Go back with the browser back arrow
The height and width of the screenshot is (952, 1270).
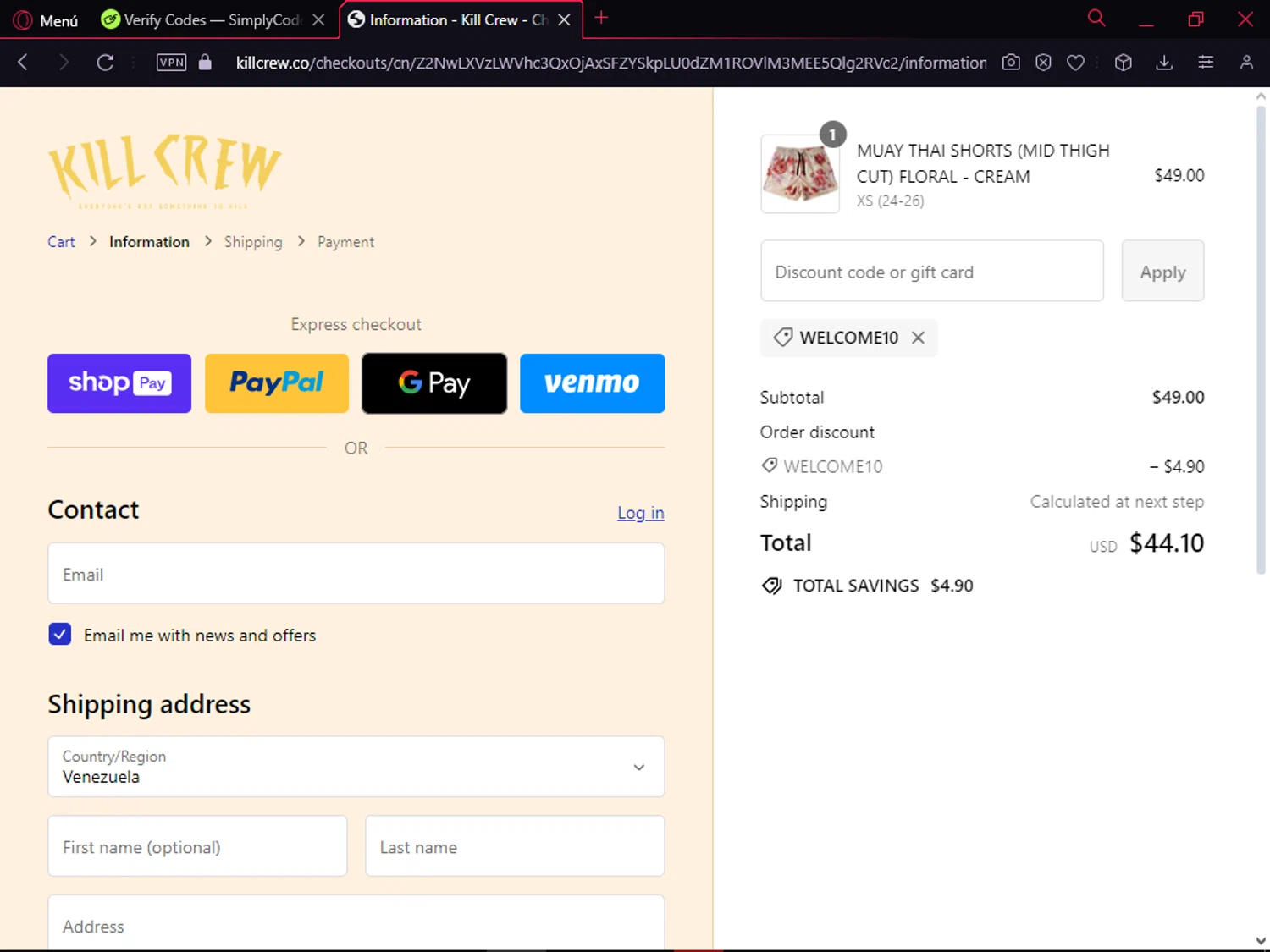tap(23, 62)
